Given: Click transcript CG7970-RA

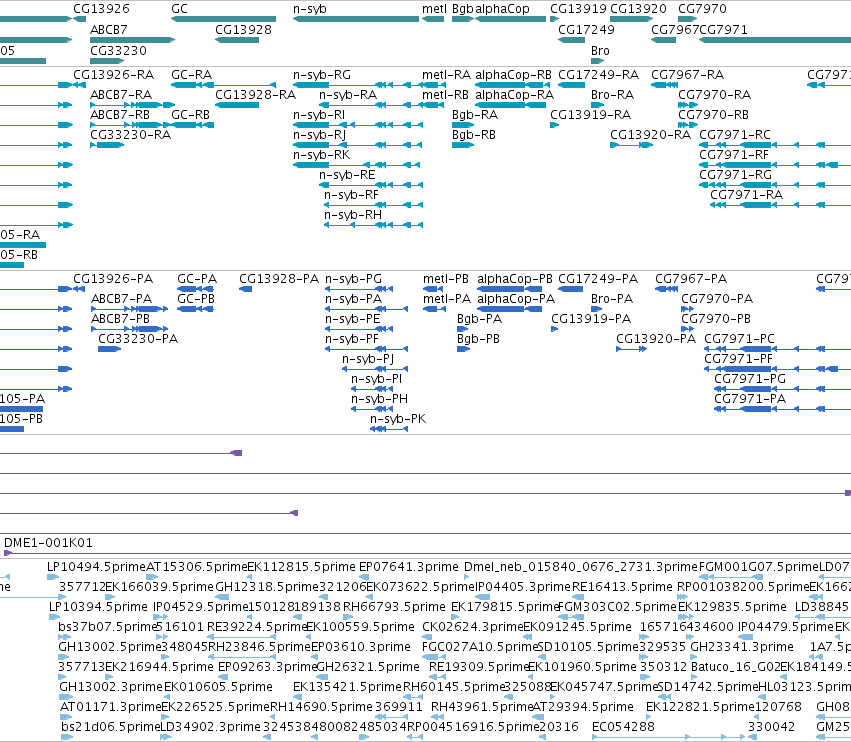Looking at the screenshot, I should [x=715, y=94].
